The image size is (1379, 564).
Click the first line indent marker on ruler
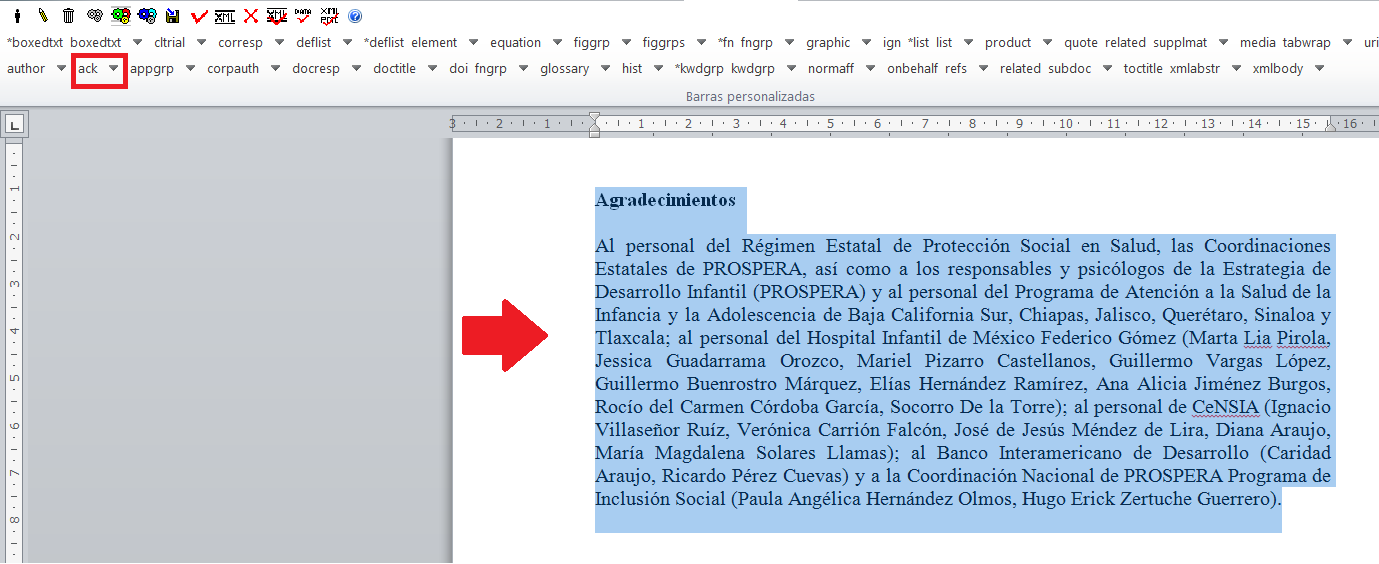(x=594, y=119)
